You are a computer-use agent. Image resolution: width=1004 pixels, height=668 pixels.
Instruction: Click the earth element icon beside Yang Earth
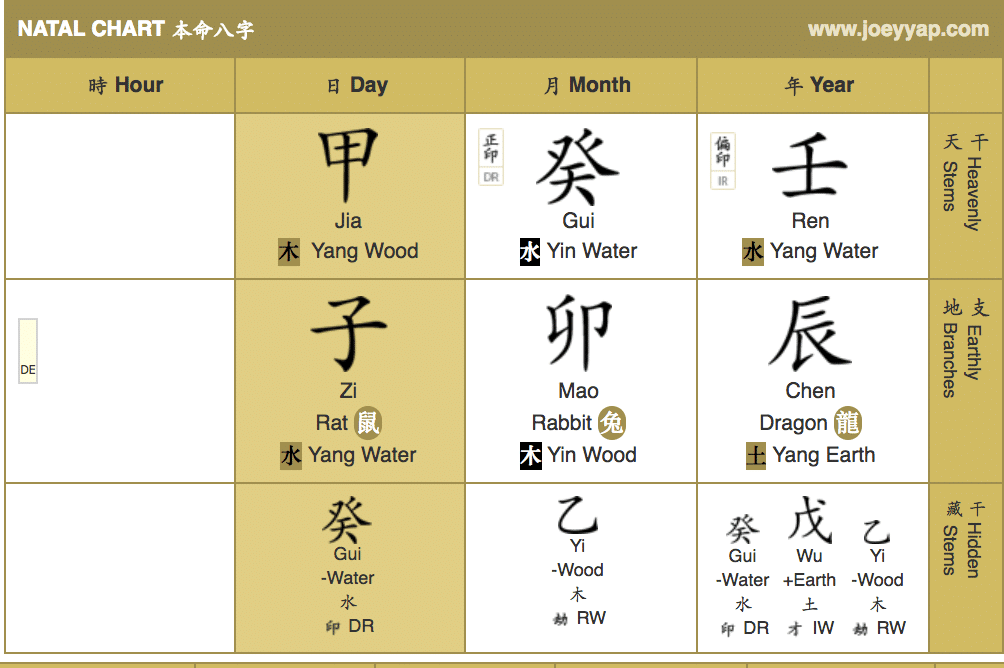coord(756,455)
